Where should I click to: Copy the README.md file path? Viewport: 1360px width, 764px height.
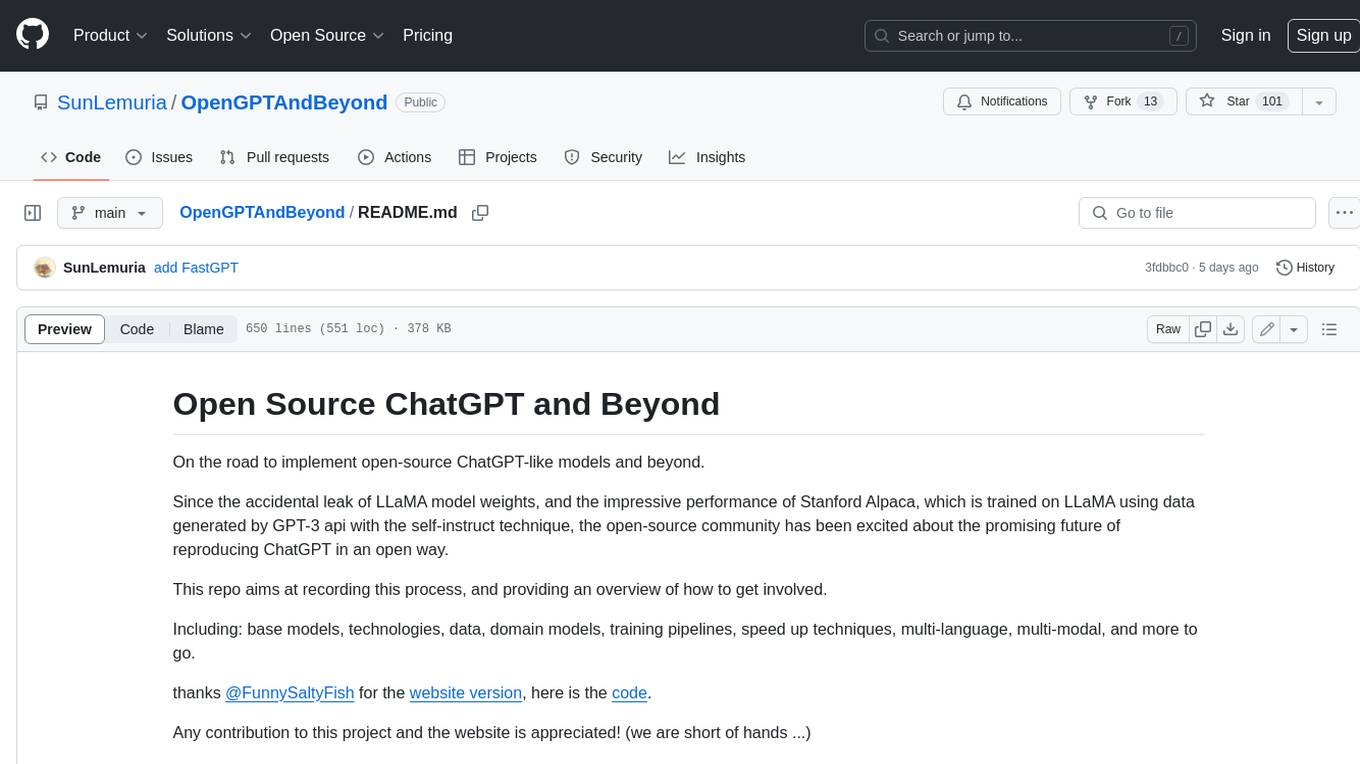[x=480, y=213]
